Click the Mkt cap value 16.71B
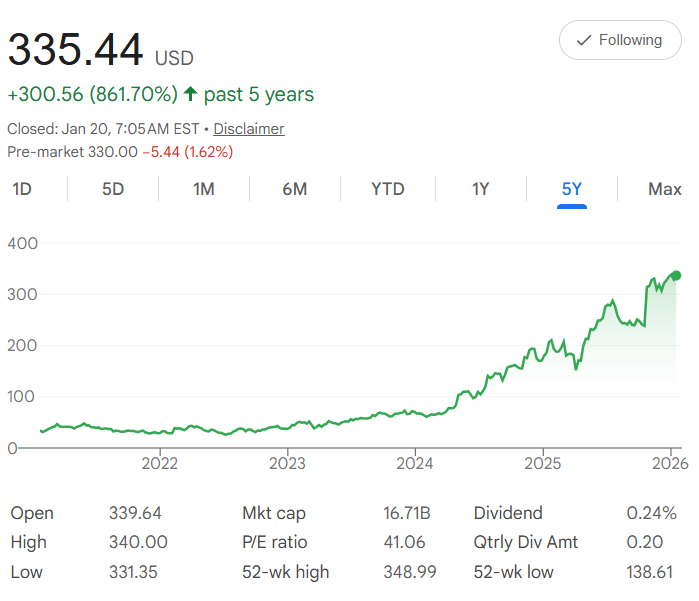 pyautogui.click(x=406, y=513)
